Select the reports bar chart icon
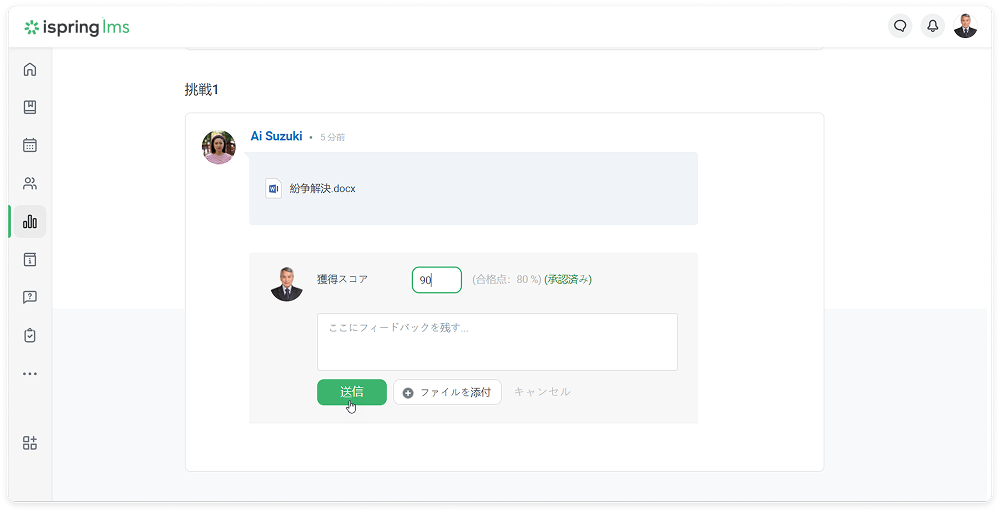 click(x=30, y=221)
